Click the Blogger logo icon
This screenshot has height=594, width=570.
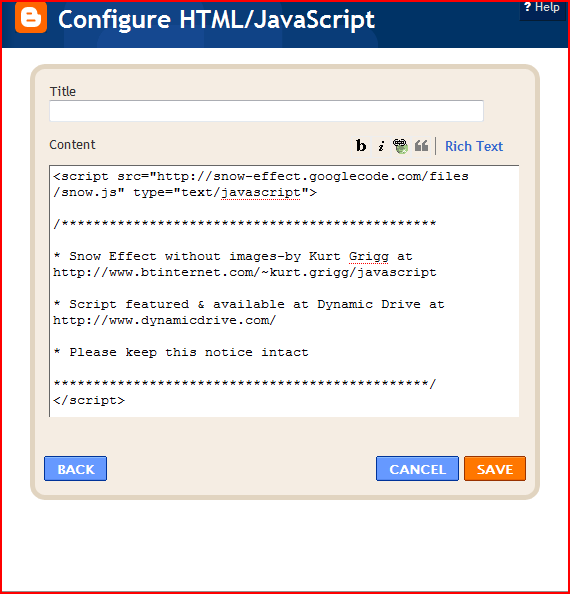31,17
